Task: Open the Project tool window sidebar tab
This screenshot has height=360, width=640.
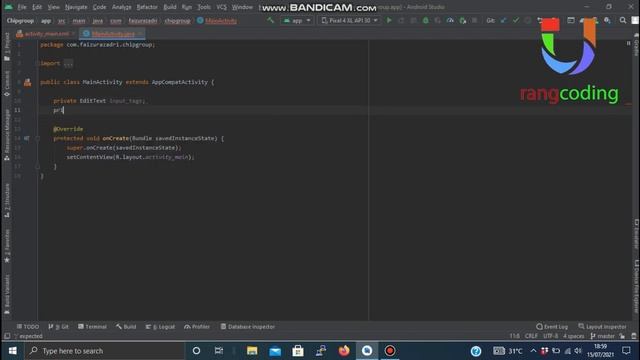Action: [7, 46]
